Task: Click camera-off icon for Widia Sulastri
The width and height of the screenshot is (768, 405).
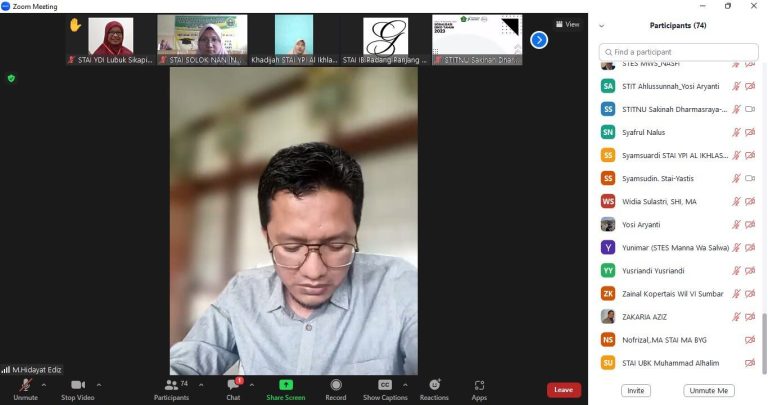Action: coord(750,201)
